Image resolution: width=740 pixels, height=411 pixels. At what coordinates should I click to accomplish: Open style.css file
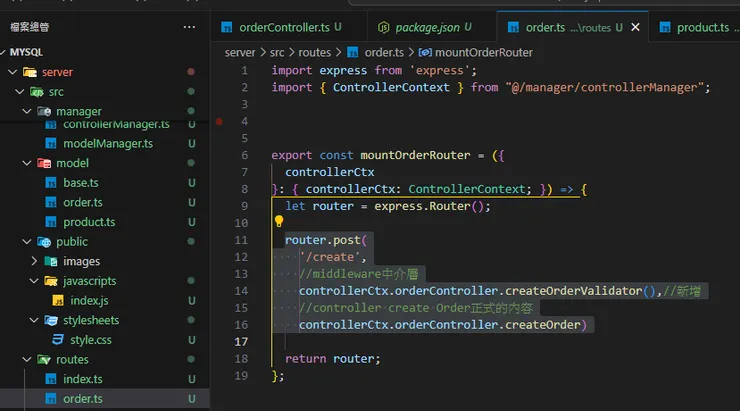click(91, 340)
